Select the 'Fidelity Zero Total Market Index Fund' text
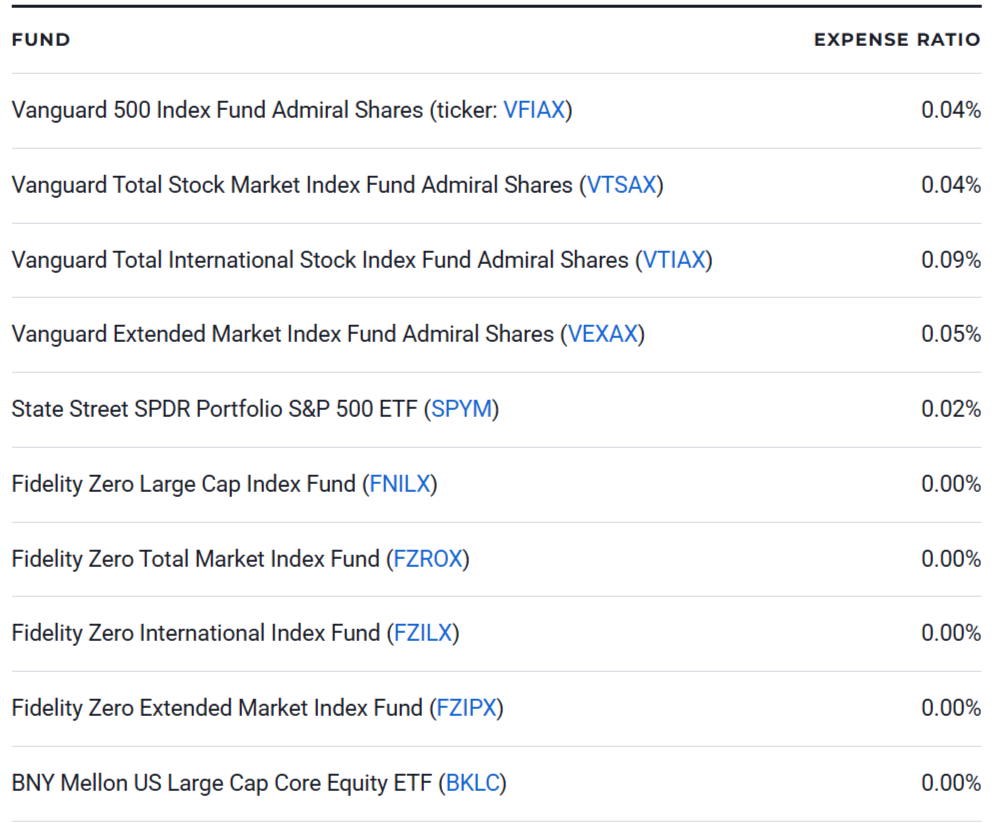 tap(196, 559)
